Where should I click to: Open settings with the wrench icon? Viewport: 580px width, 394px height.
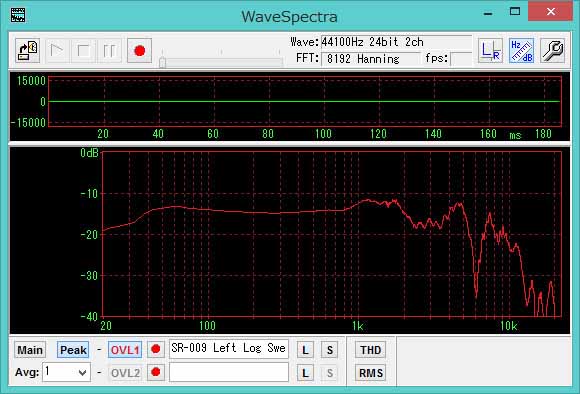point(552,51)
